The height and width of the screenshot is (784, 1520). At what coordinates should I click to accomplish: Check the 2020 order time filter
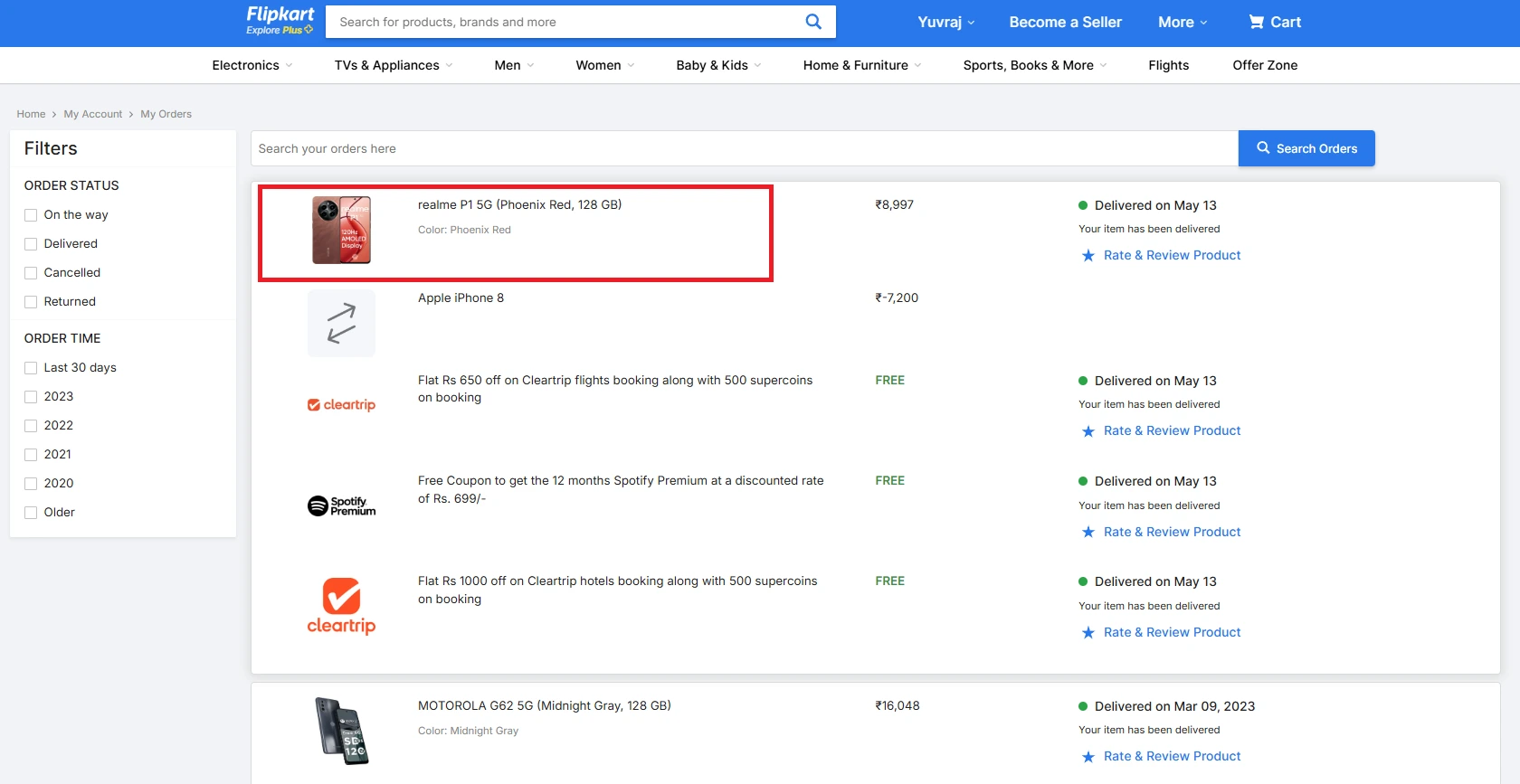[31, 484]
